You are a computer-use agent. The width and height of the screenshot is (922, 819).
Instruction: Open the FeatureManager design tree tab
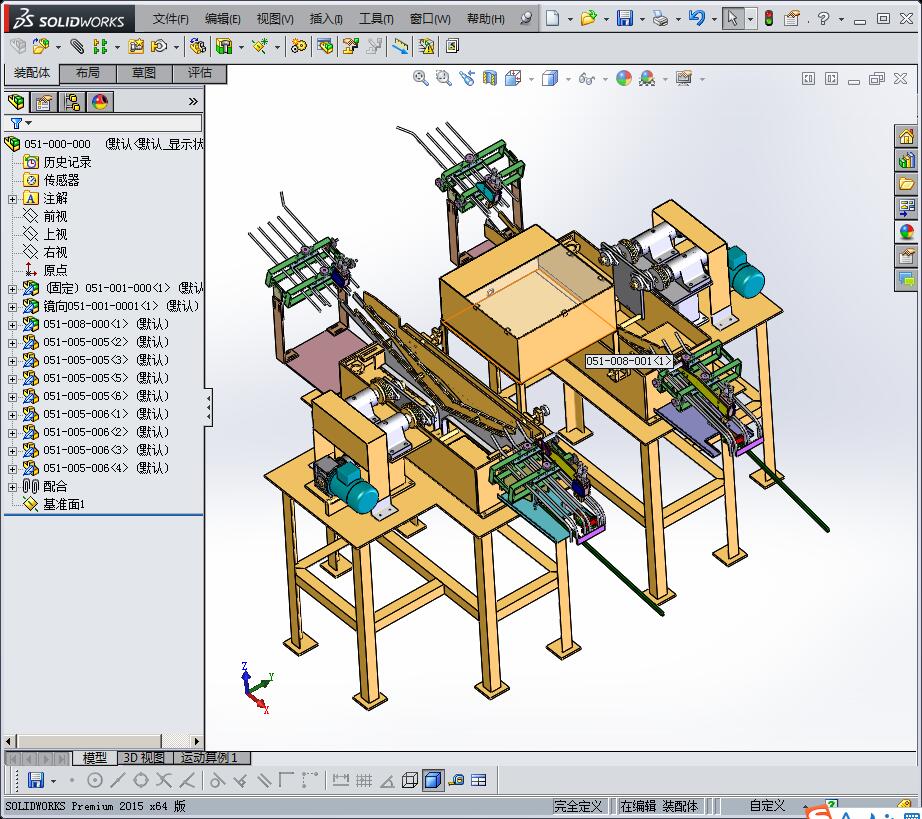tap(16, 101)
